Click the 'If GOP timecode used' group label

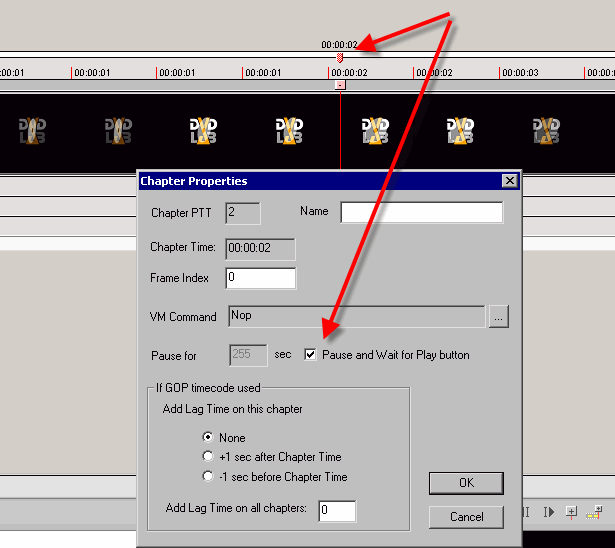(208, 388)
